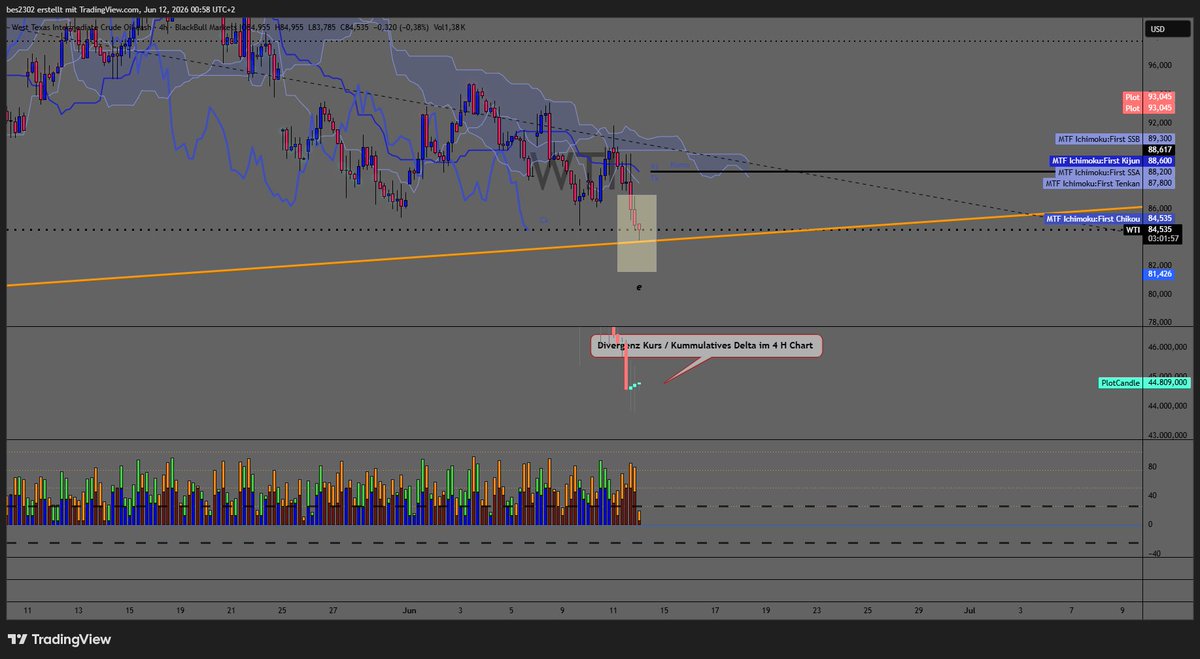Select the MTF Ichimoku:First SSA label

click(x=1115, y=171)
